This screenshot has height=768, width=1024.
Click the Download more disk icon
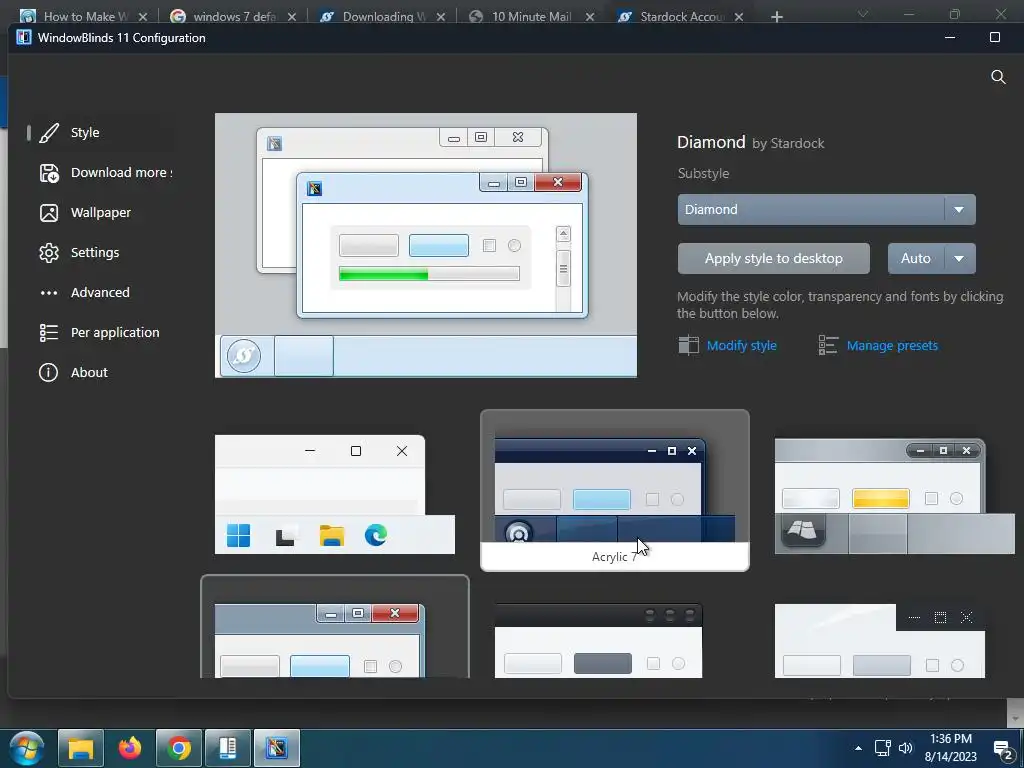(49, 172)
